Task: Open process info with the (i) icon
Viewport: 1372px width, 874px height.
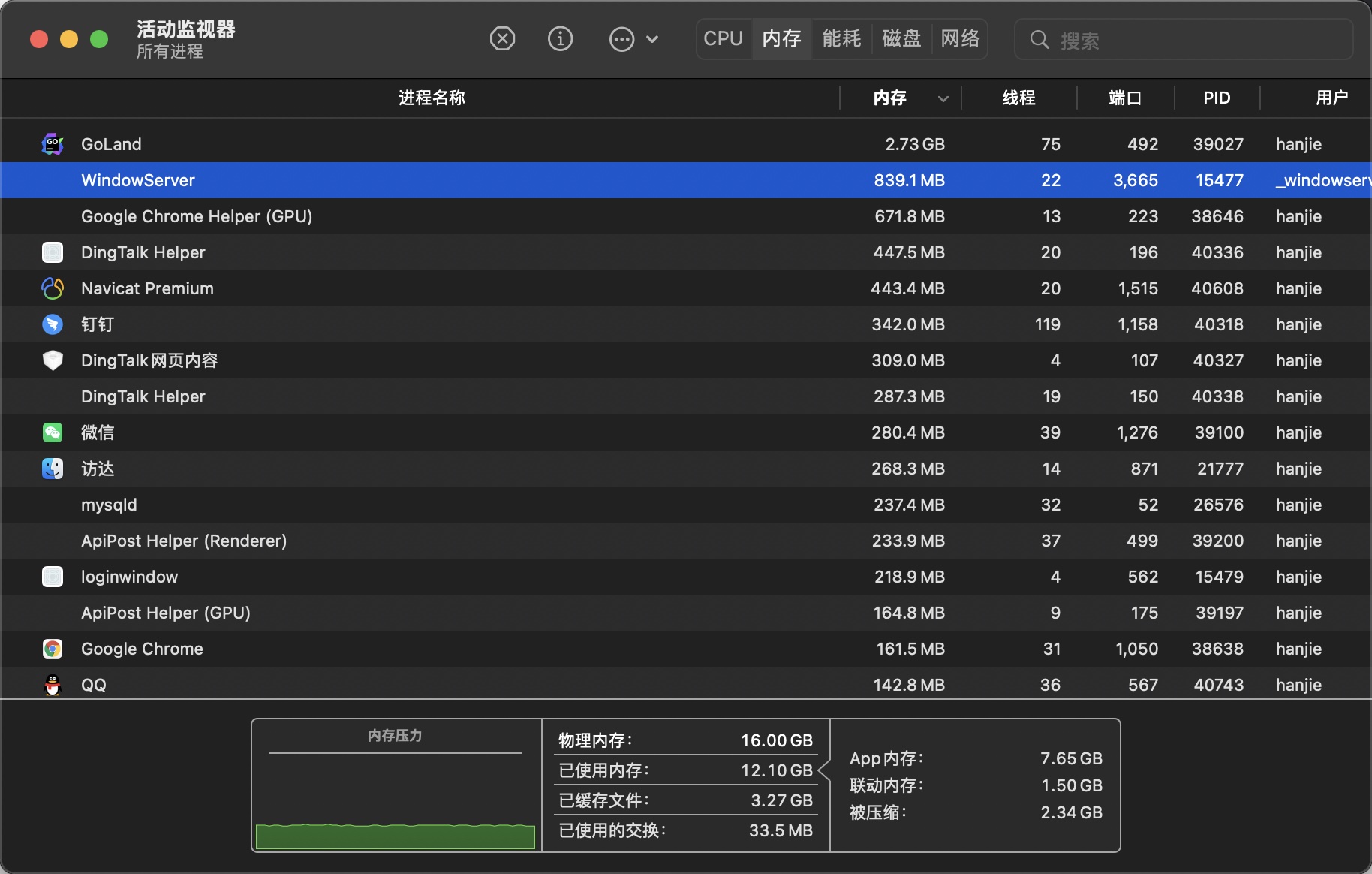Action: tap(560, 38)
